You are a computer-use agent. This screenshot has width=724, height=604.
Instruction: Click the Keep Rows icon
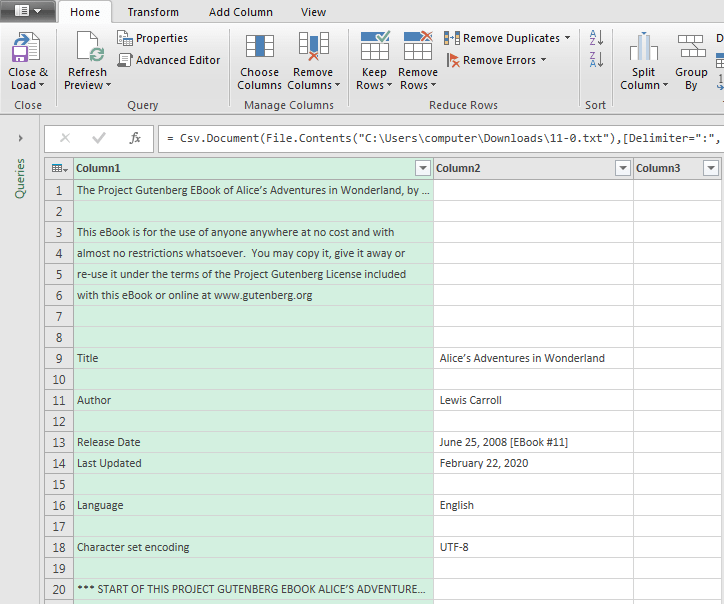coord(374,48)
